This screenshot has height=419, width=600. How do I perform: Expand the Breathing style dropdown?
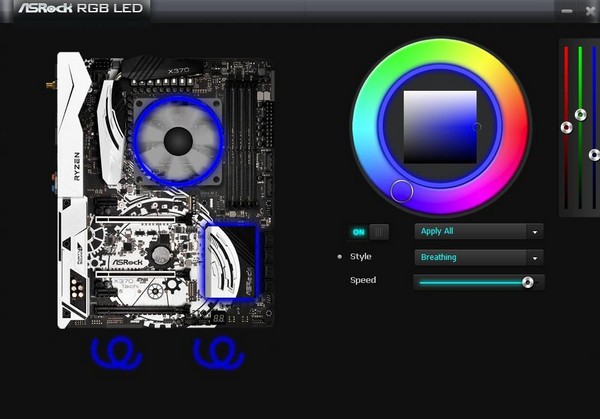point(478,257)
